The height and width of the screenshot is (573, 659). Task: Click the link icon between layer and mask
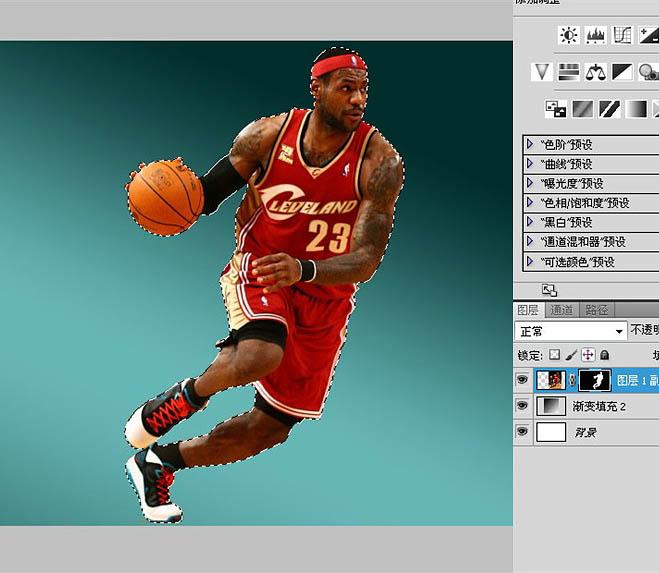coord(571,380)
